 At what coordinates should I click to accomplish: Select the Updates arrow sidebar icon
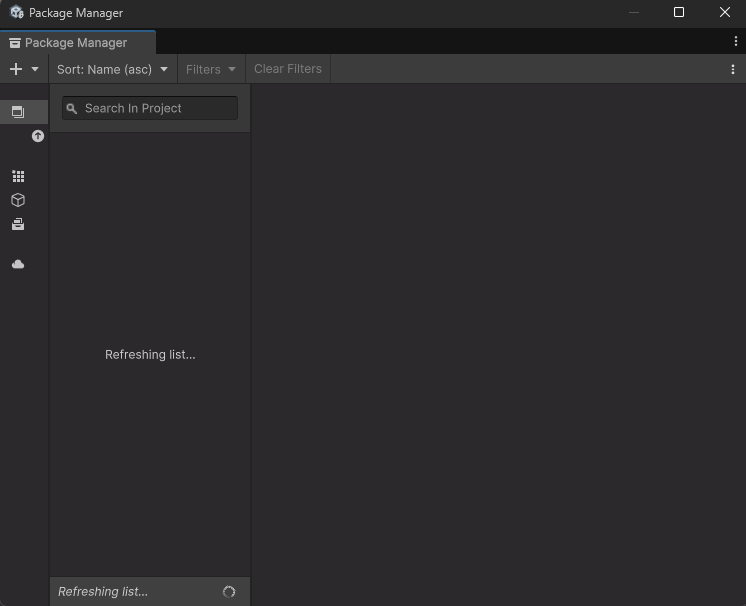(38, 136)
